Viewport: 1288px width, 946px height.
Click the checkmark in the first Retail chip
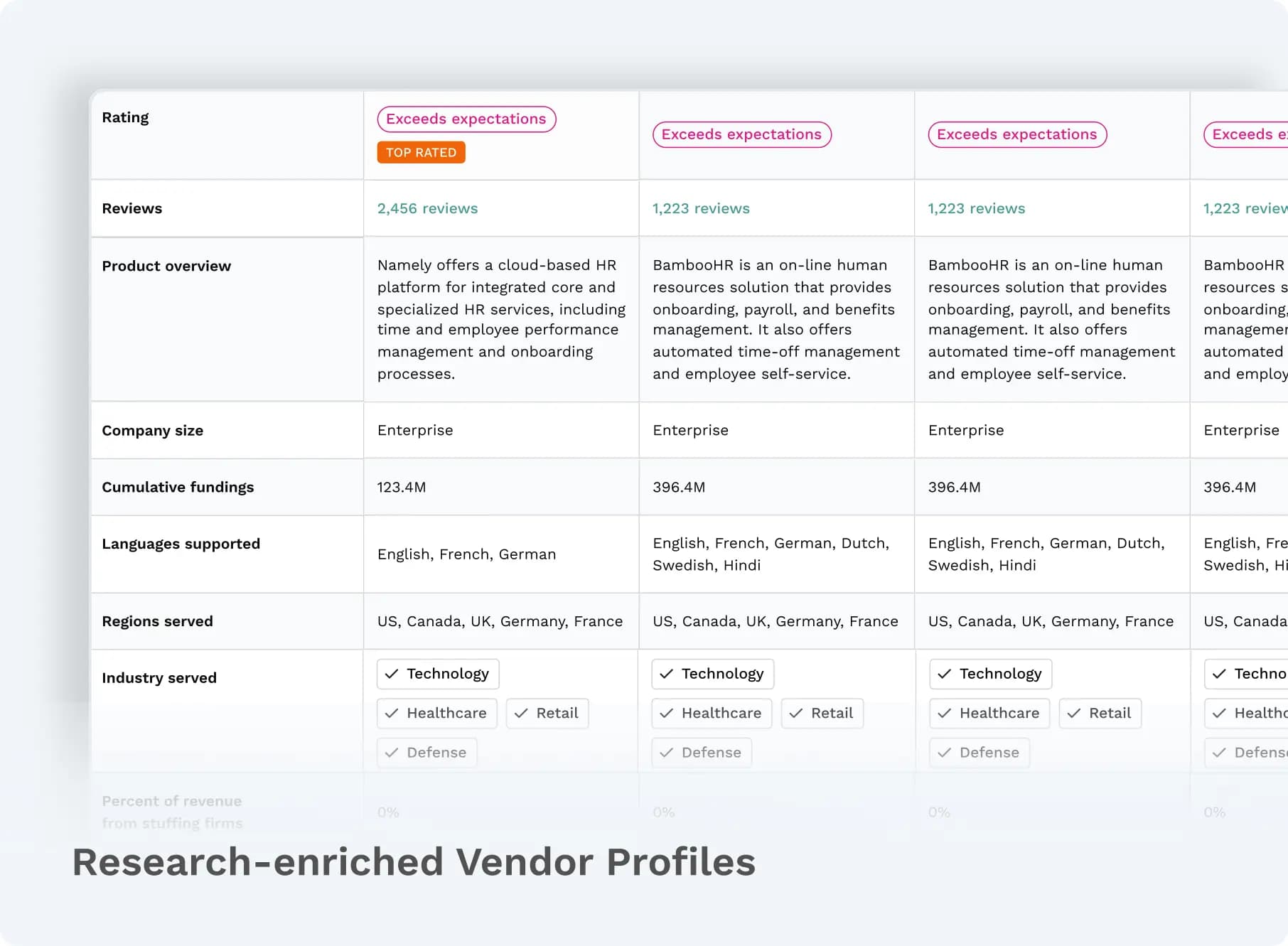(522, 713)
